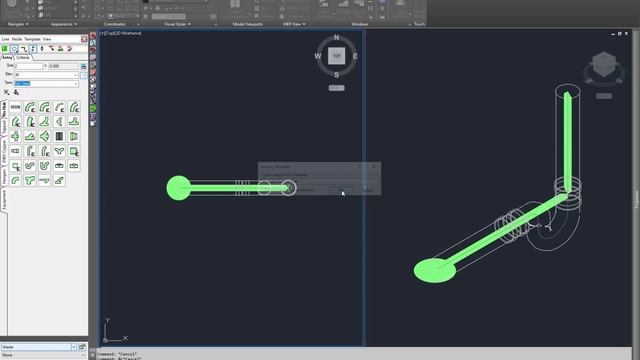Click N on the compass ViewCube

point(336,37)
